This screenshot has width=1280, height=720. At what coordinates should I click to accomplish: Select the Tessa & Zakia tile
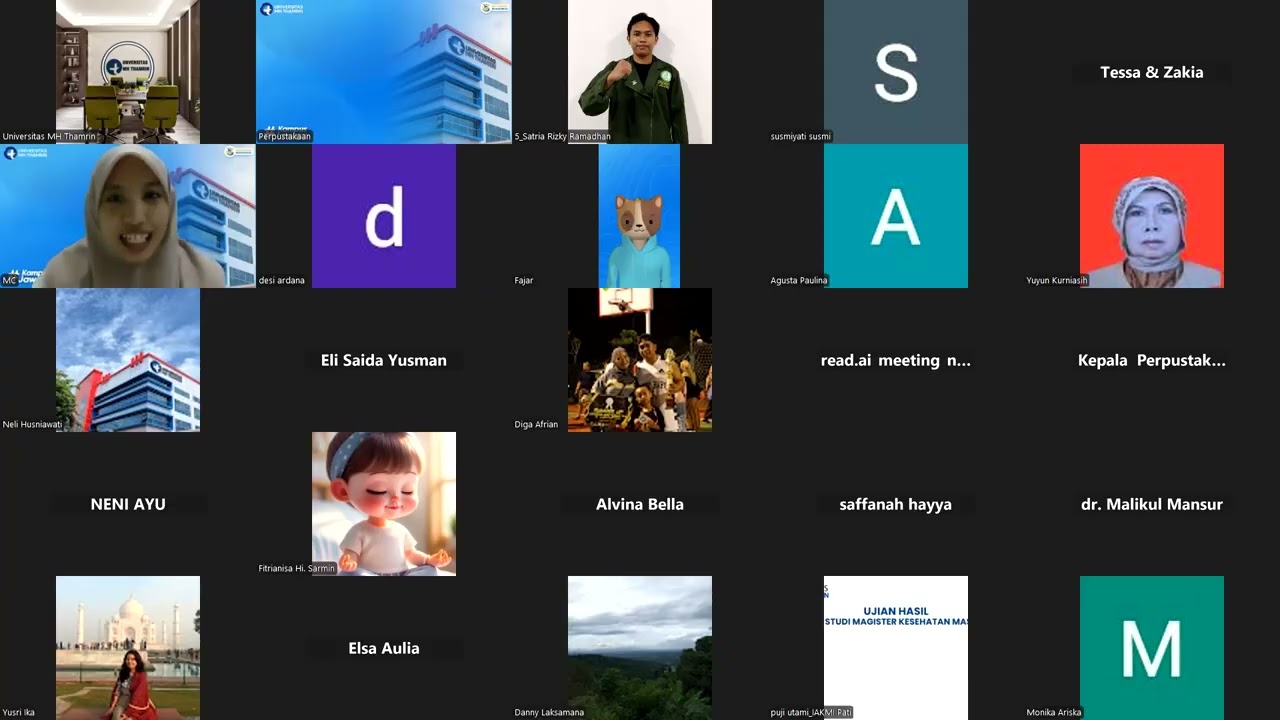coord(1152,72)
